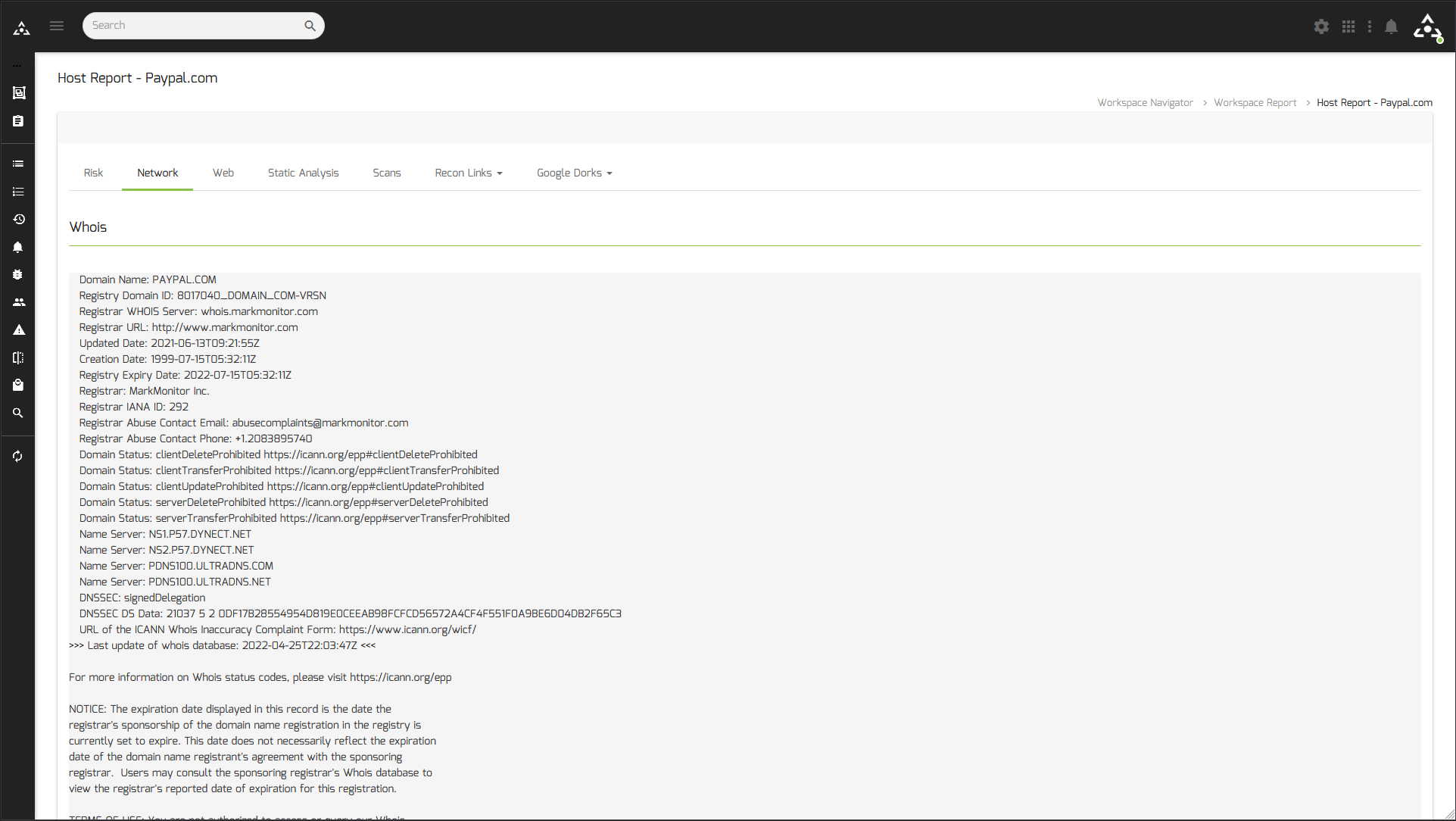Click the clientDeleteProhibited status line
The height and width of the screenshot is (821, 1456).
click(x=279, y=454)
